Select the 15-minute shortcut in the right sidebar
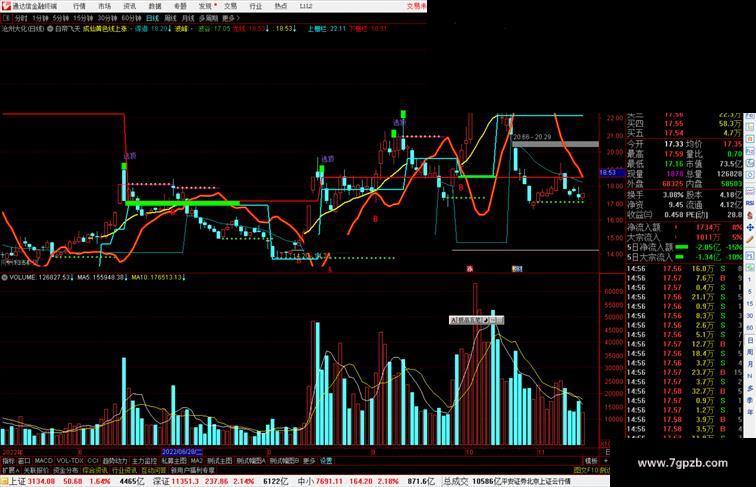The image size is (756, 487). 750,304
